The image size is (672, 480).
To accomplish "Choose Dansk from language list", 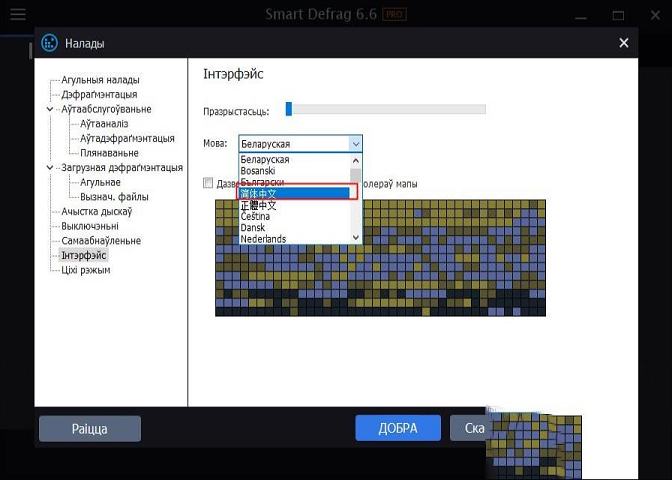I will point(294,228).
